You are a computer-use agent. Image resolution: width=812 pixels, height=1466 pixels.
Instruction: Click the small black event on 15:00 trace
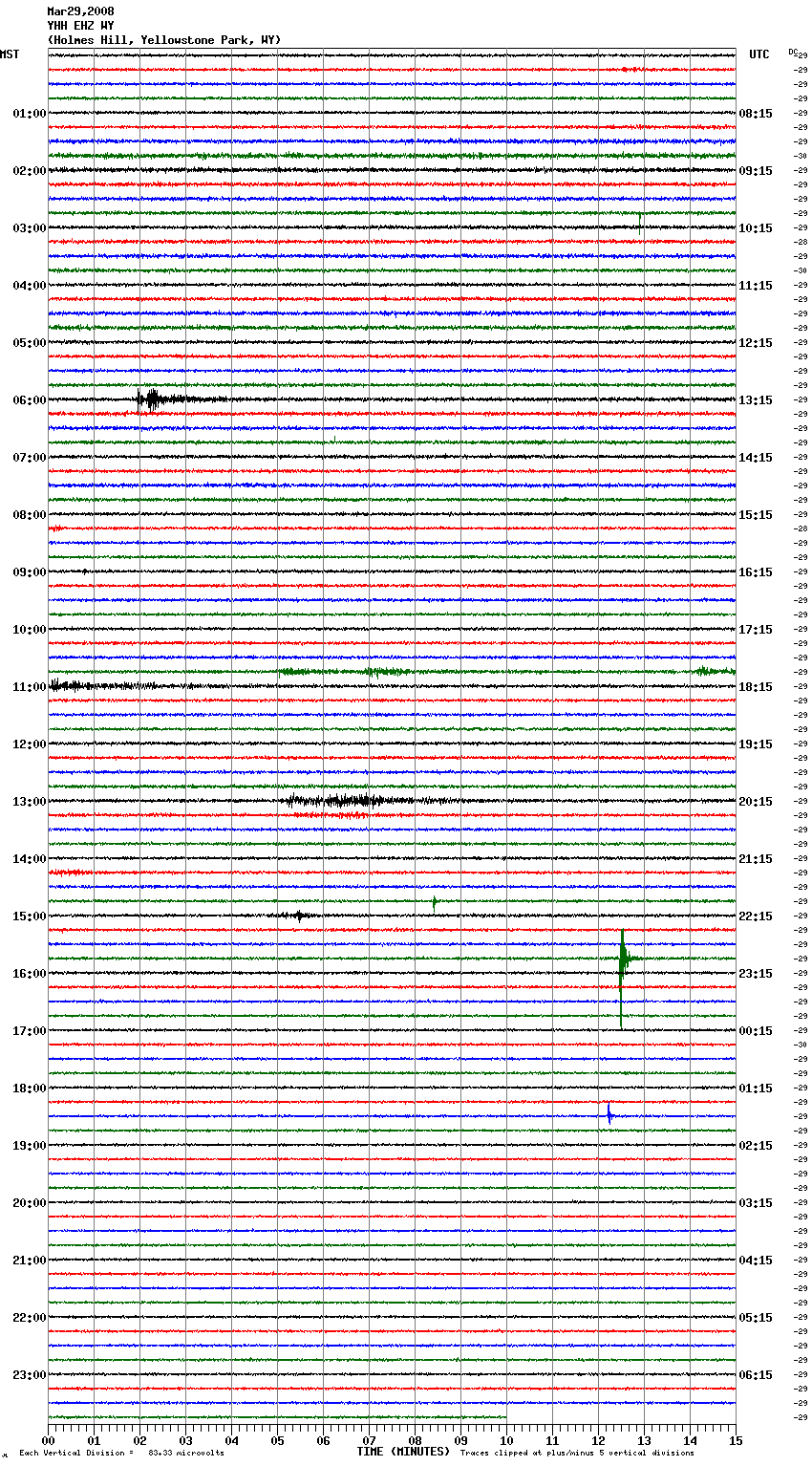298,916
